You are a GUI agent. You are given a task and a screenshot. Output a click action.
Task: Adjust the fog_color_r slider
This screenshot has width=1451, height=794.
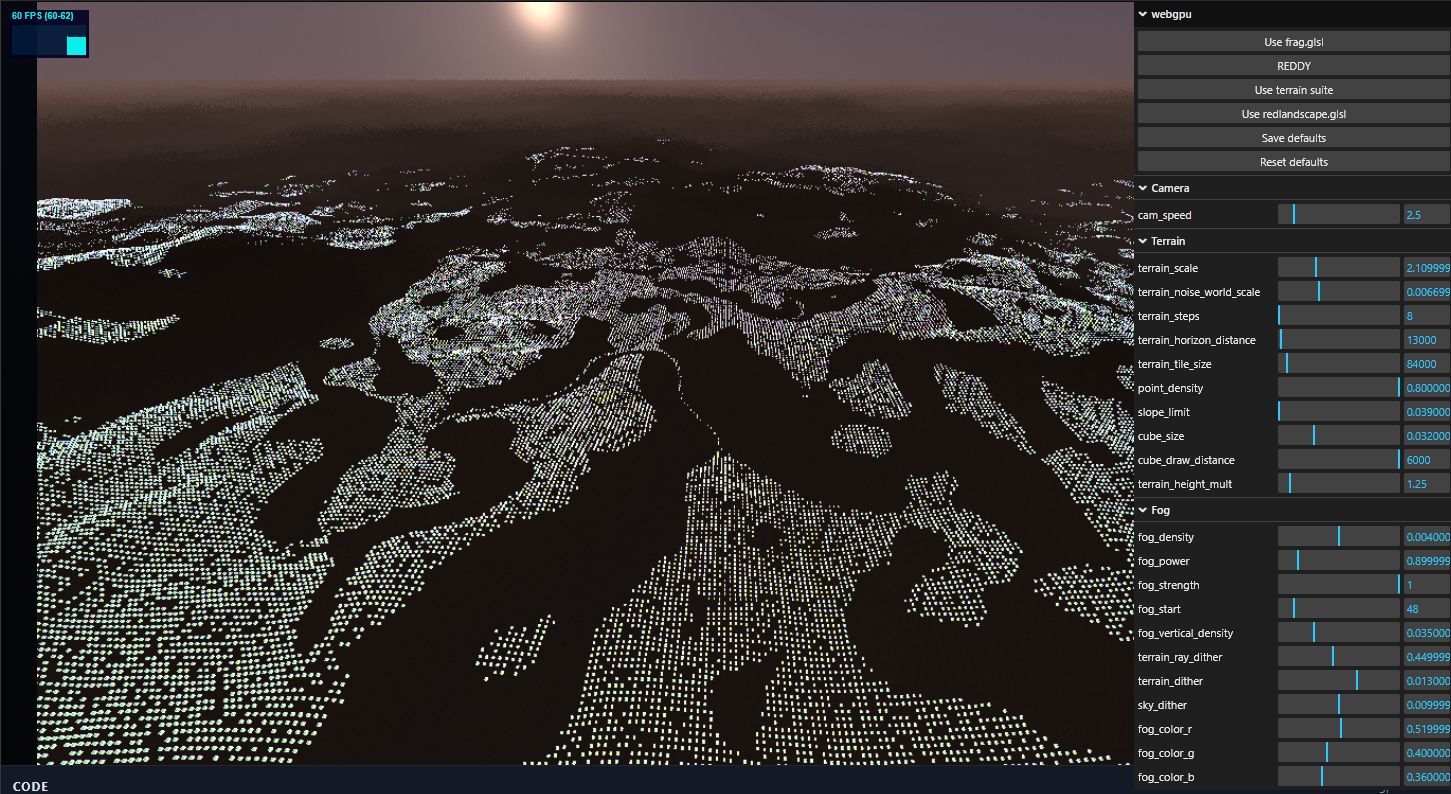coord(1340,727)
